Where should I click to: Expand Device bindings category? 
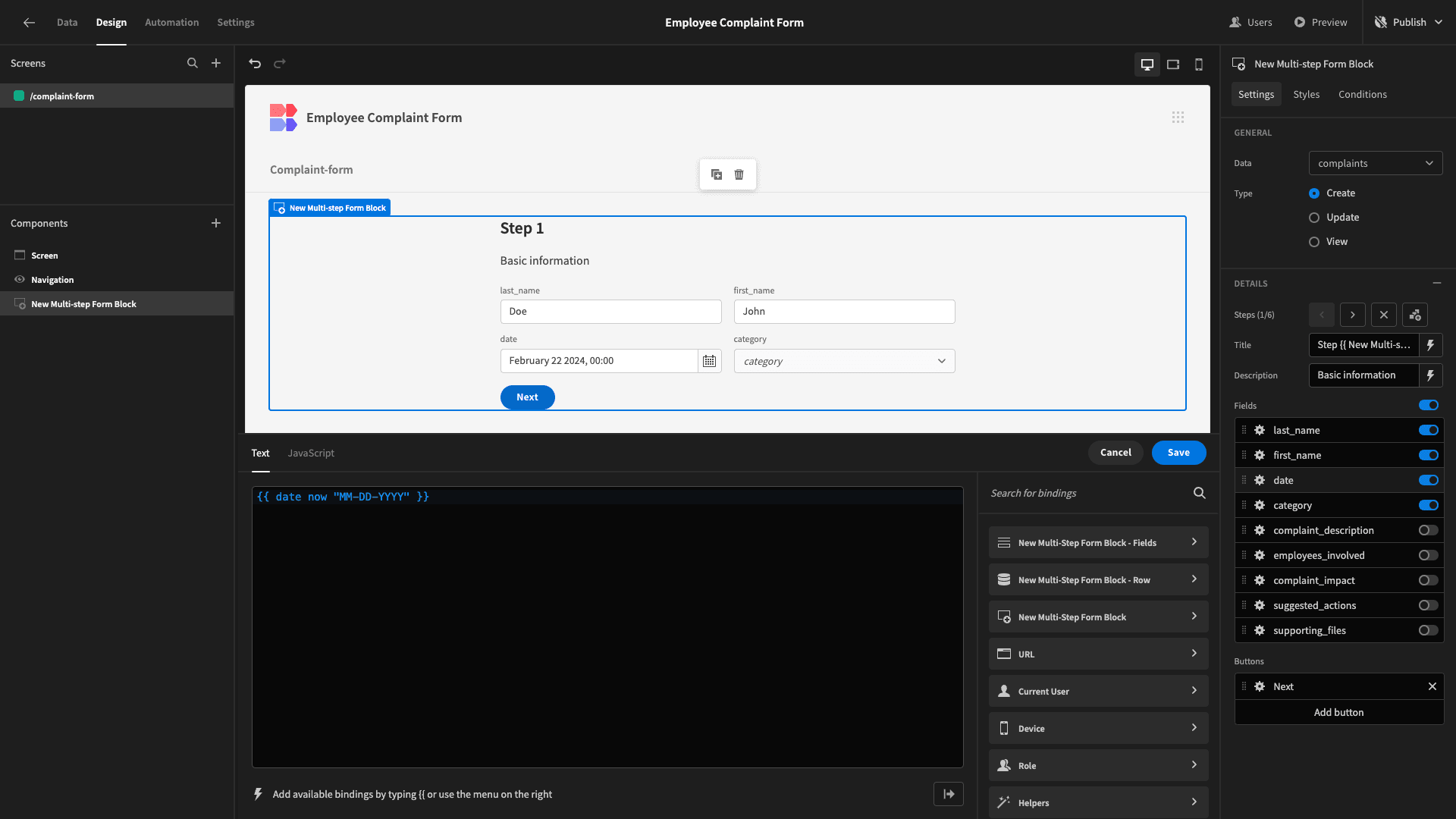pos(1098,728)
